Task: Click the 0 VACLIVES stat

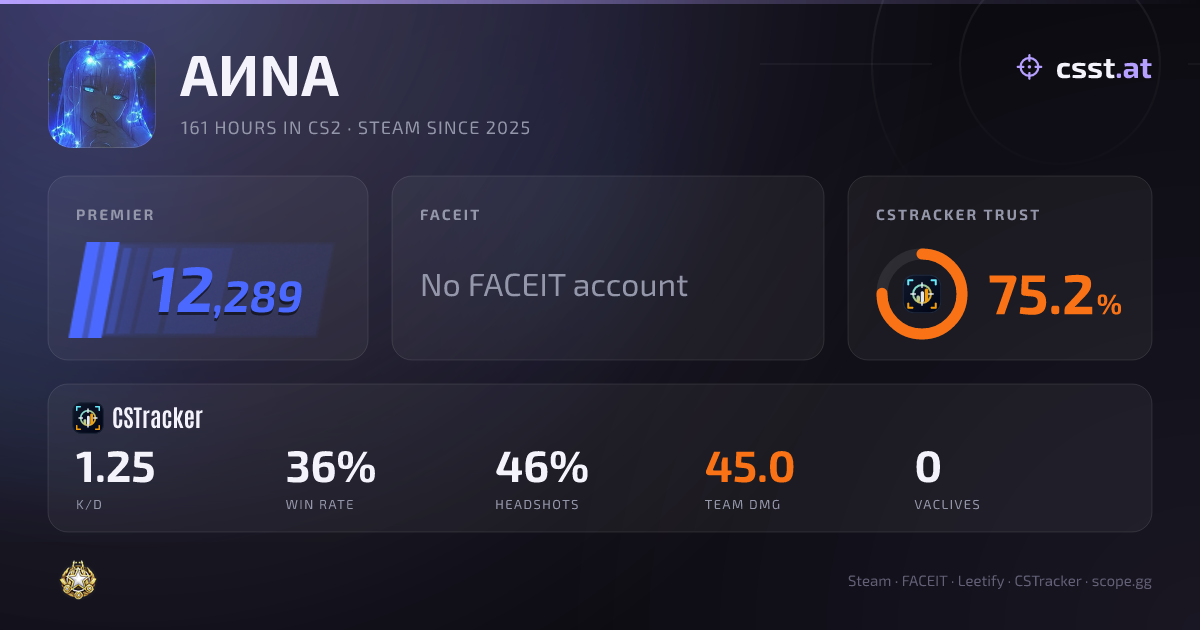Action: point(947,480)
